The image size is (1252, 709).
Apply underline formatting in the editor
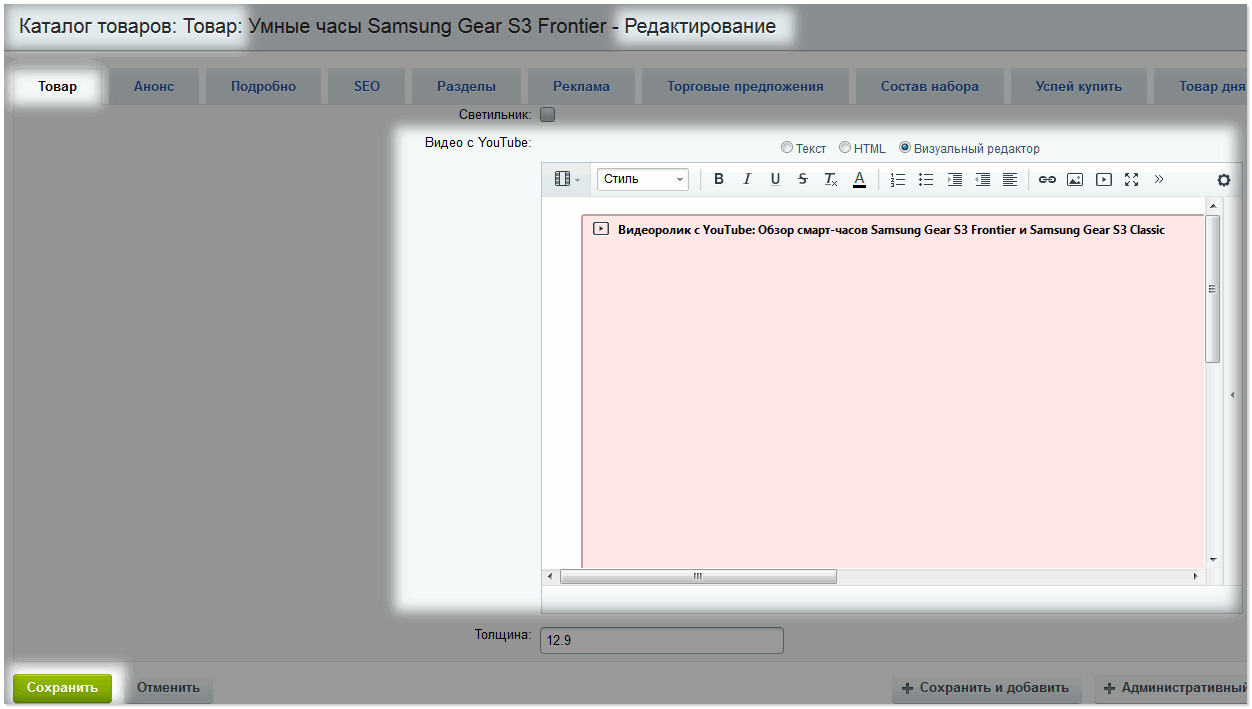click(x=775, y=179)
